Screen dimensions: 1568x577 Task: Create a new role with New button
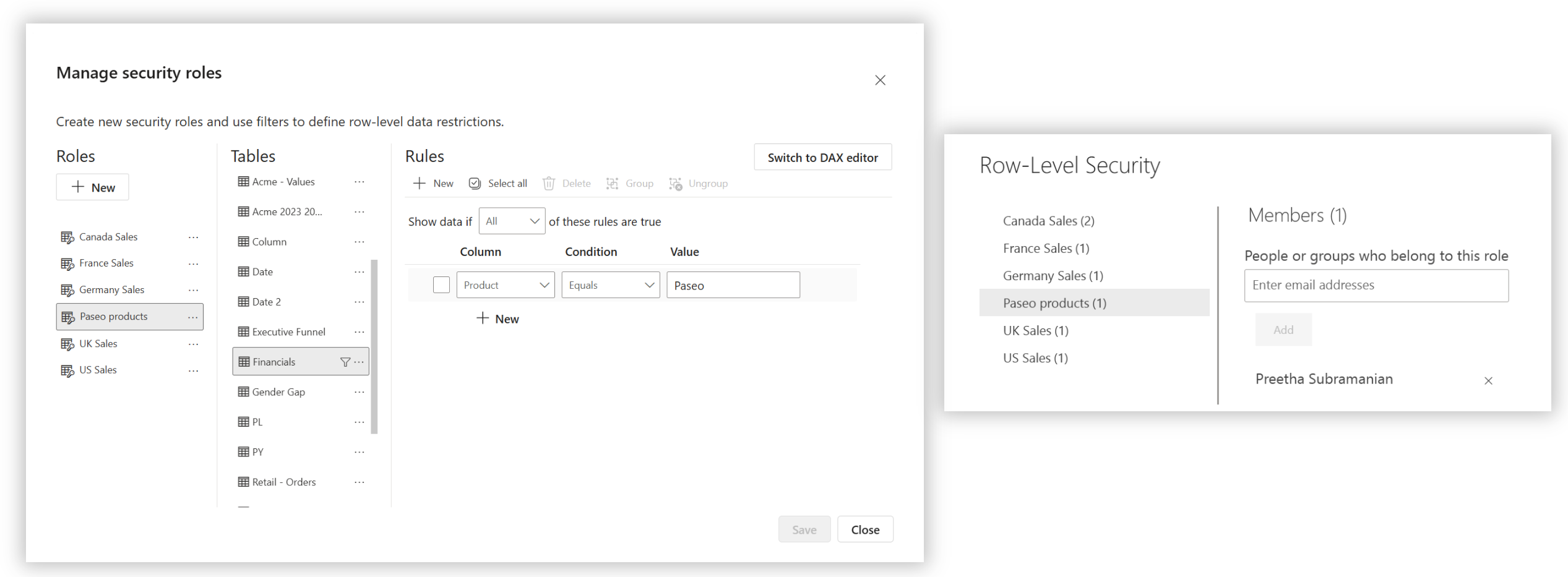click(x=93, y=187)
